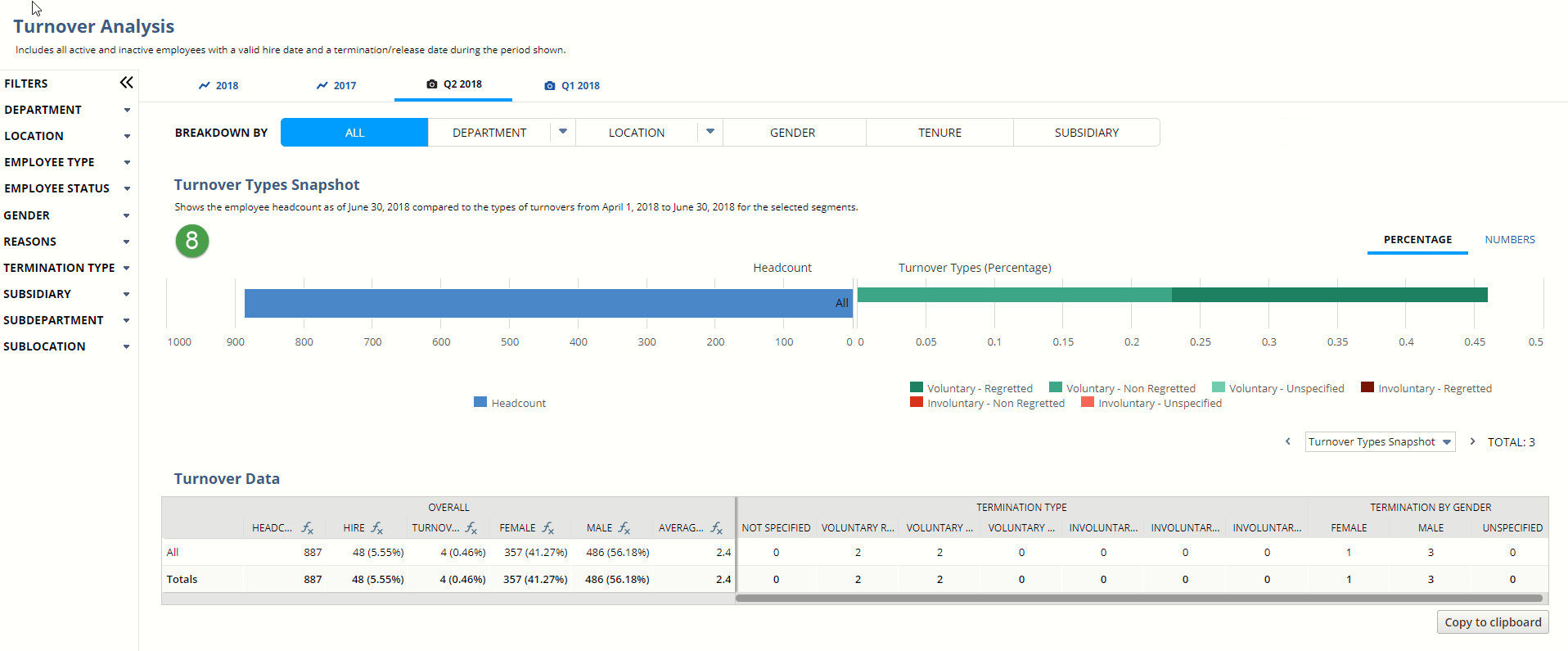Image resolution: width=1568 pixels, height=651 pixels.
Task: Toggle Voluntary - Regretted legend swatch
Action: (x=917, y=387)
